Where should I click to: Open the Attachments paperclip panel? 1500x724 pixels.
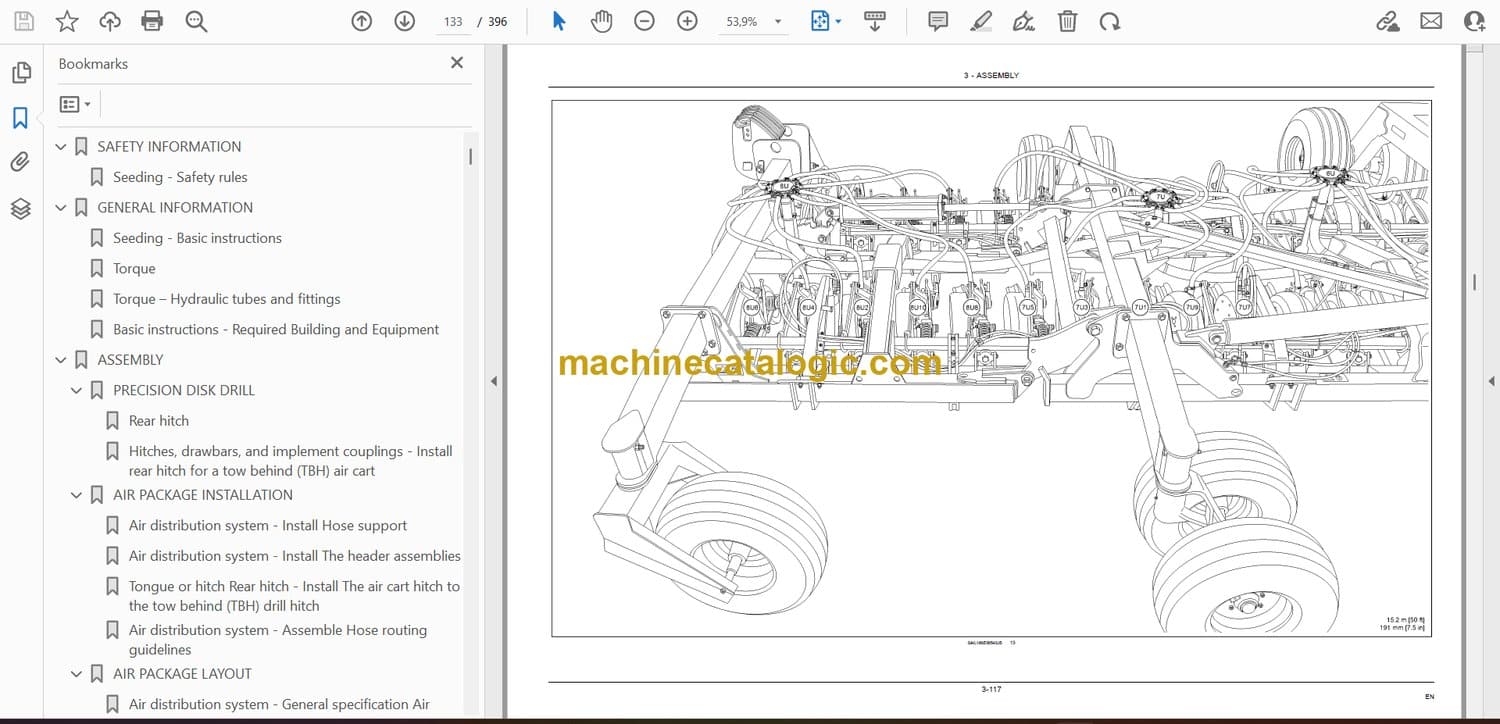(20, 163)
